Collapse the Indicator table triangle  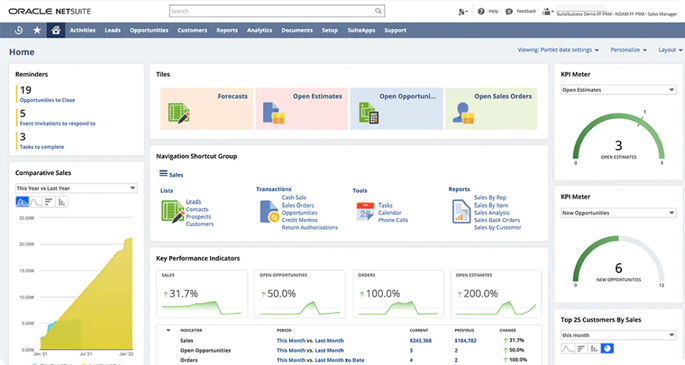pos(168,330)
